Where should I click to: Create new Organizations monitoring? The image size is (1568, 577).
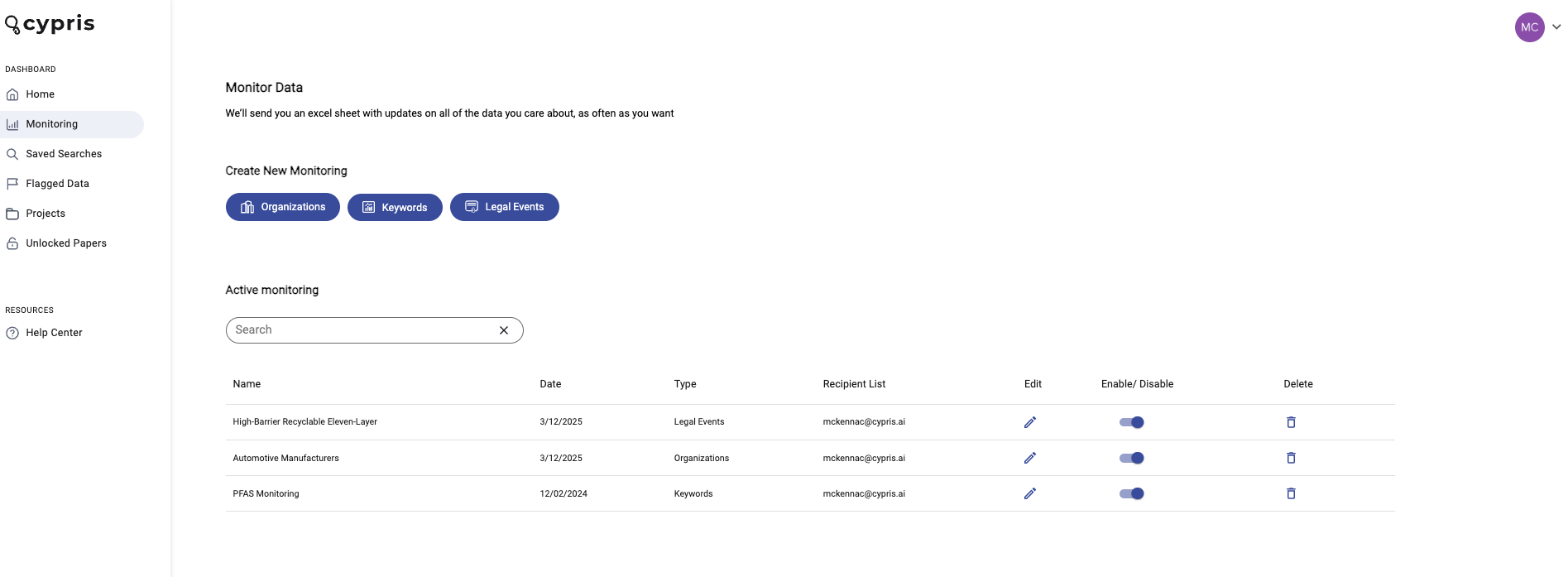(x=282, y=207)
